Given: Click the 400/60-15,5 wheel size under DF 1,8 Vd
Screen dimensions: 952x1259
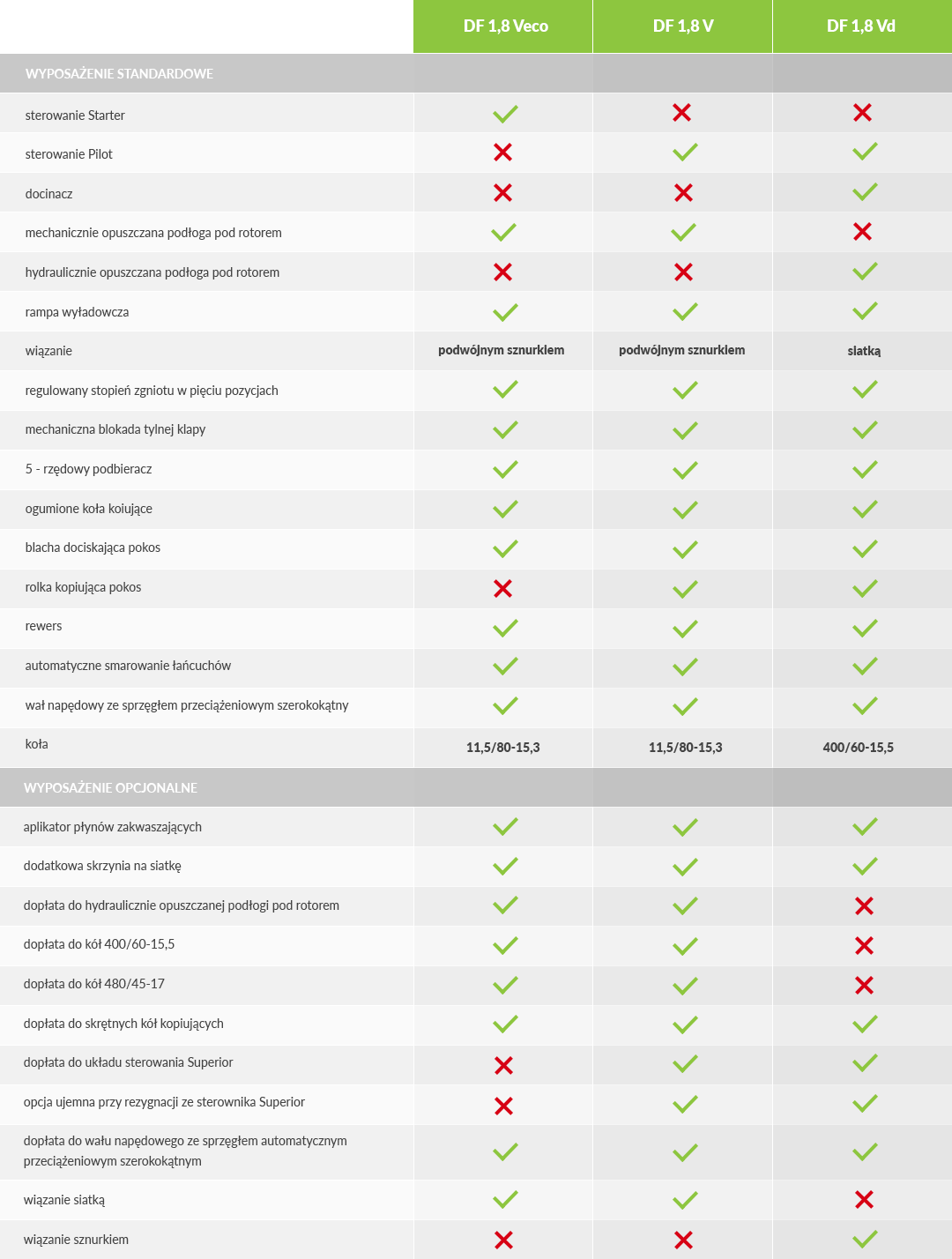Looking at the screenshot, I should (858, 748).
